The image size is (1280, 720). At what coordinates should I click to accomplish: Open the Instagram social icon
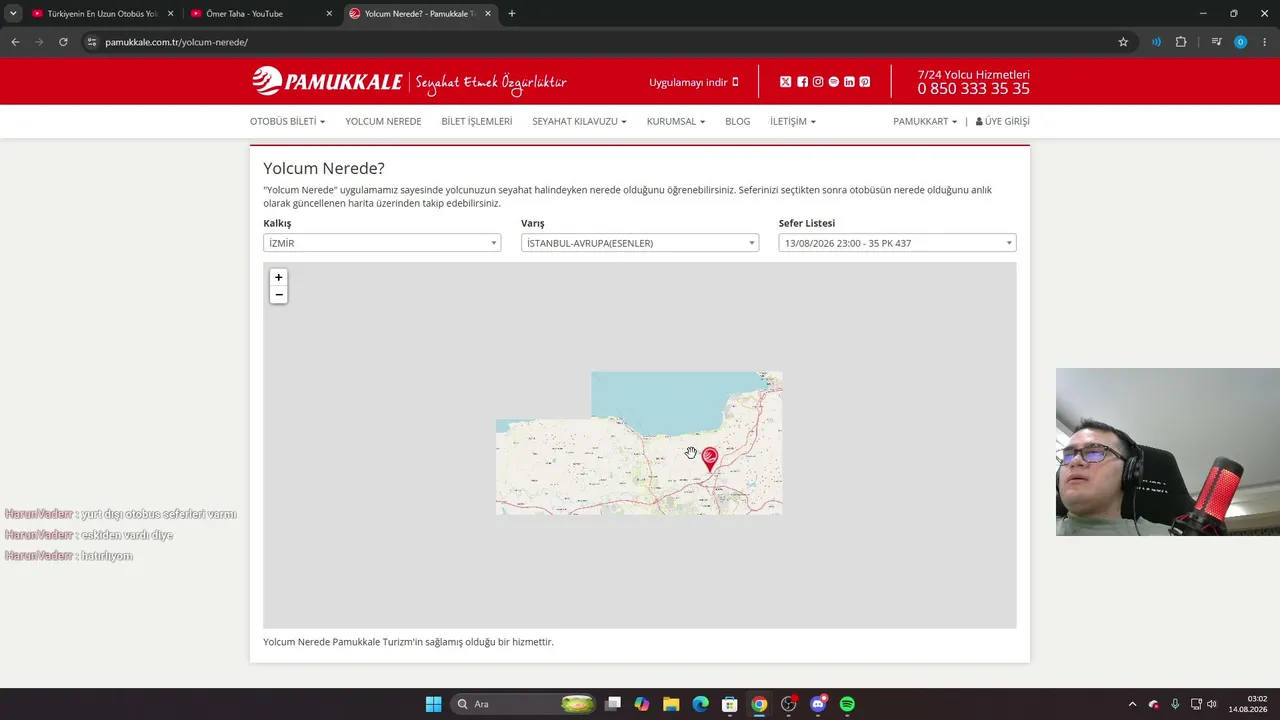coord(818,82)
